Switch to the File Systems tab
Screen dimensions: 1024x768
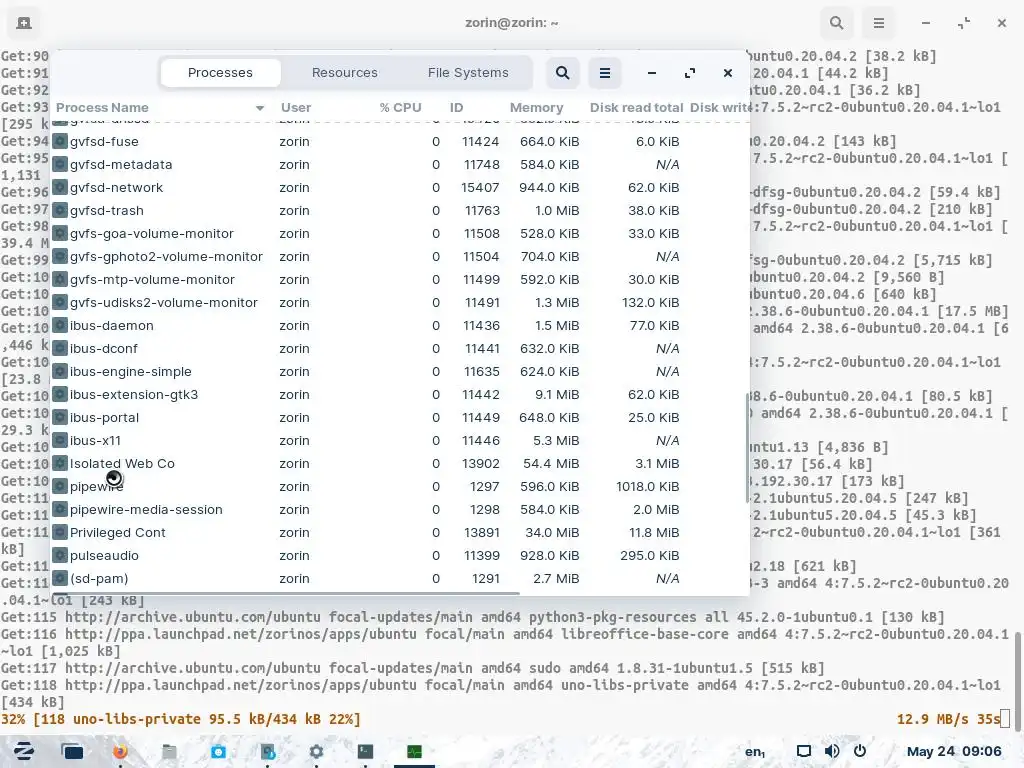tap(468, 72)
